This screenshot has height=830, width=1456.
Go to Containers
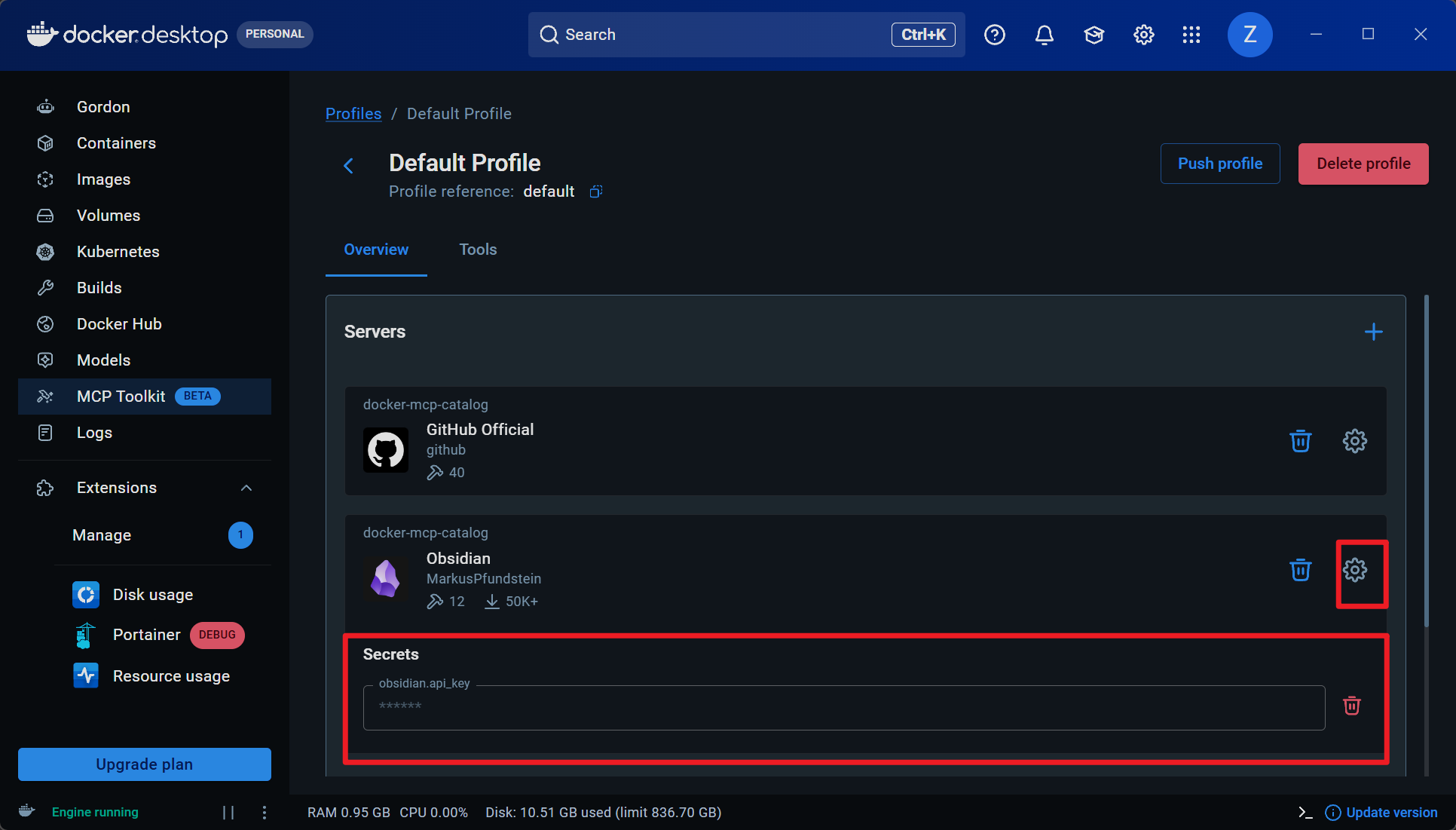click(145, 143)
